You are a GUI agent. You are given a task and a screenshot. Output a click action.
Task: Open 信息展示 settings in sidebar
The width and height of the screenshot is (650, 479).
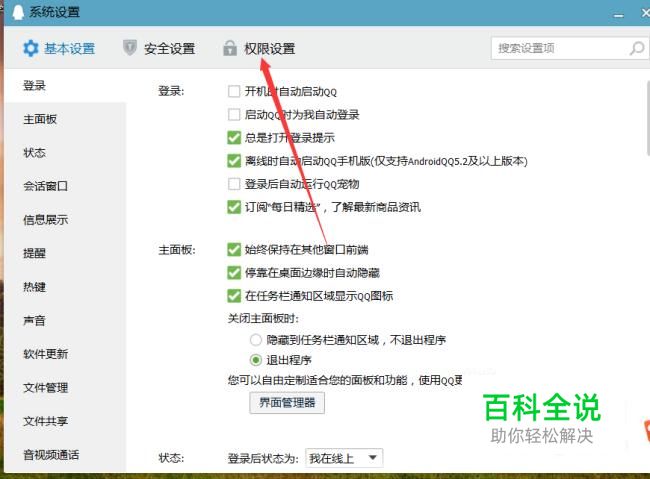click(x=46, y=220)
